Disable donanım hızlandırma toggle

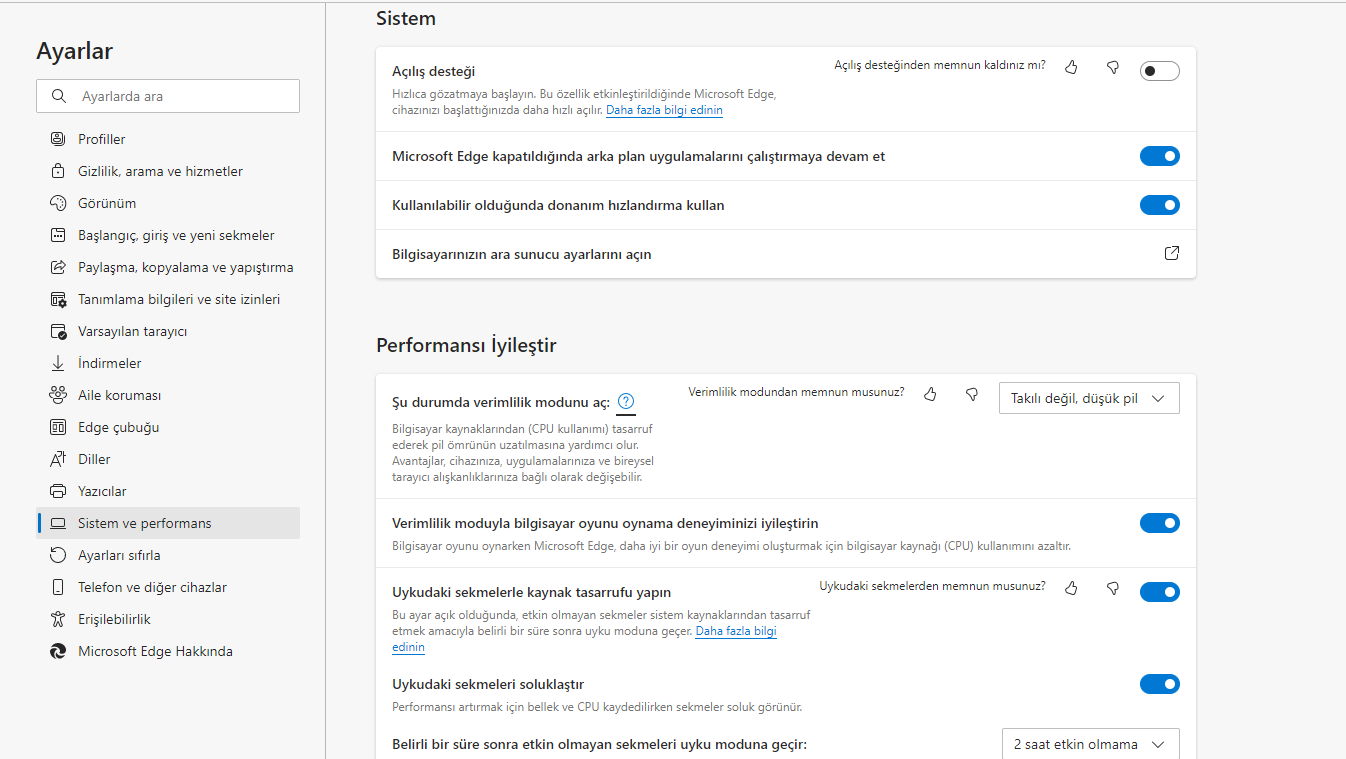point(1160,205)
